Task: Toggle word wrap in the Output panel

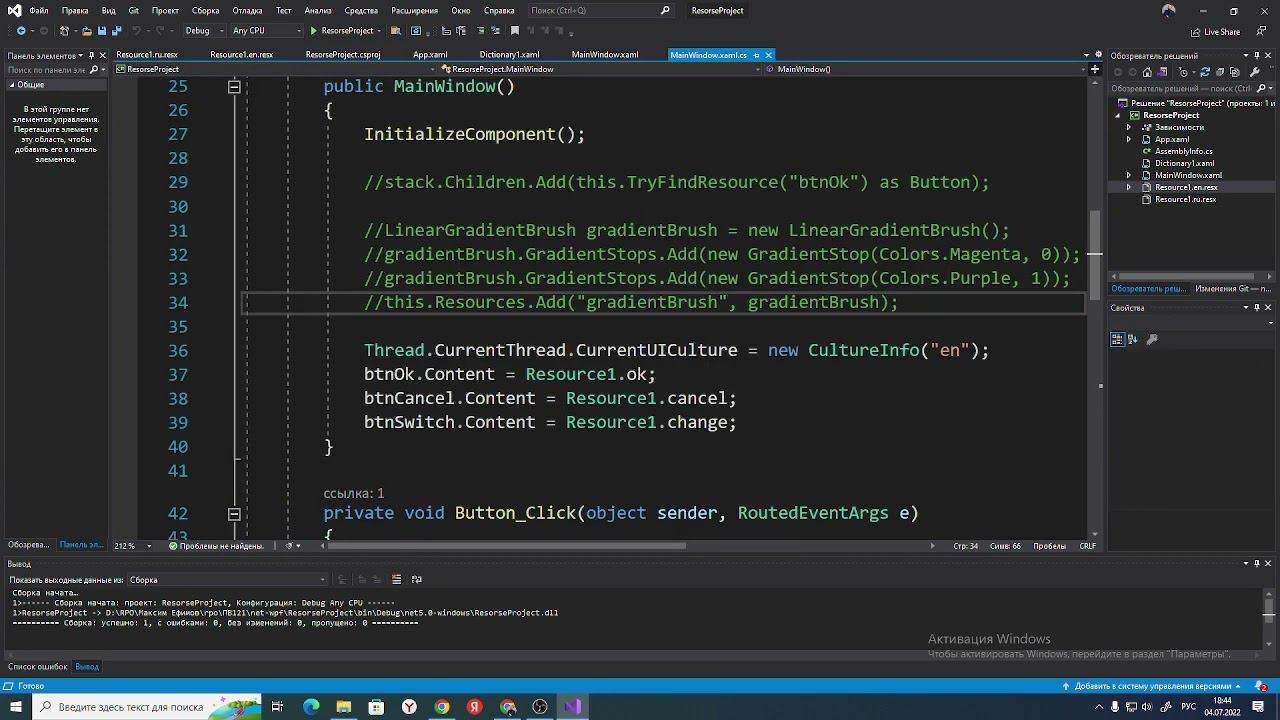Action: pos(417,579)
